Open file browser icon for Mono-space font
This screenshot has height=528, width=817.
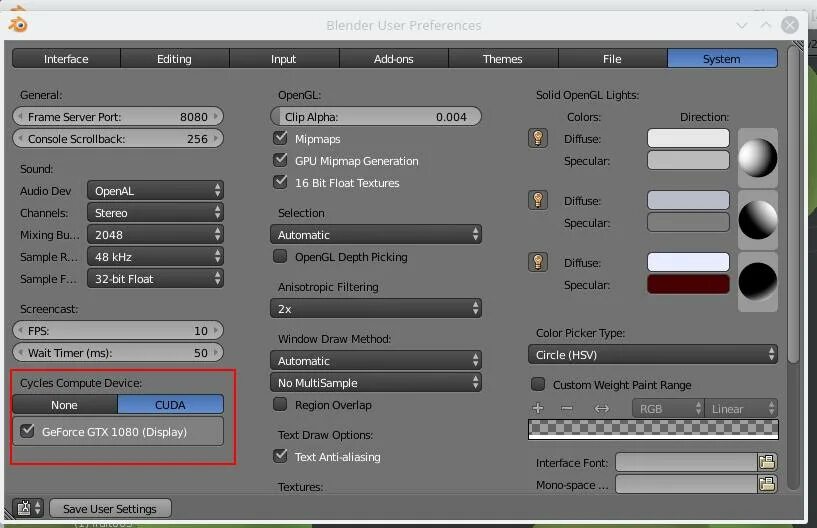pos(767,484)
